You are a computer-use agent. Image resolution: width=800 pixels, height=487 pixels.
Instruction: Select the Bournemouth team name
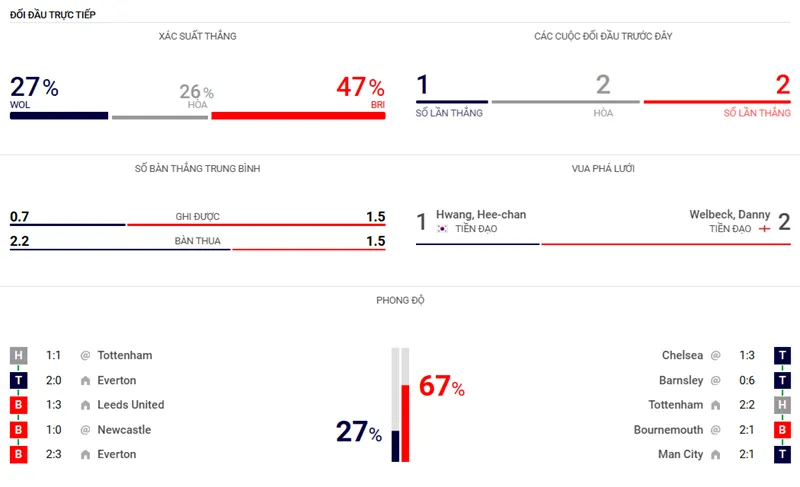668,430
